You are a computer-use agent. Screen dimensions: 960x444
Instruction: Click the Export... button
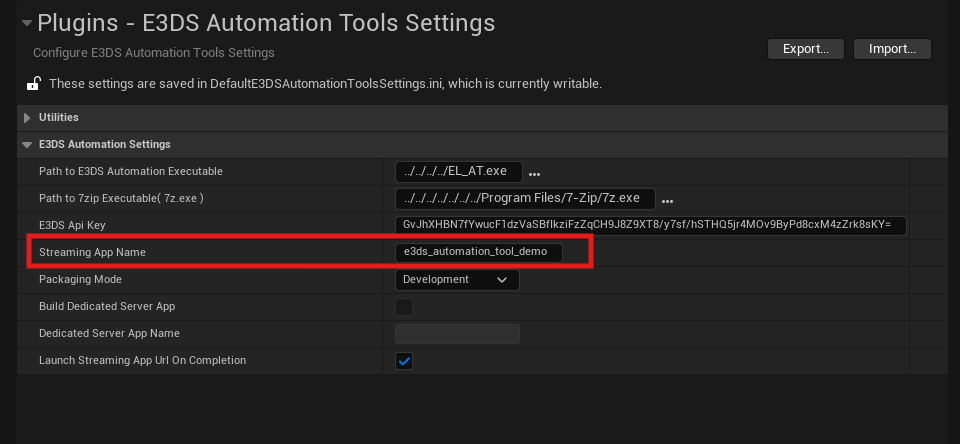[806, 49]
